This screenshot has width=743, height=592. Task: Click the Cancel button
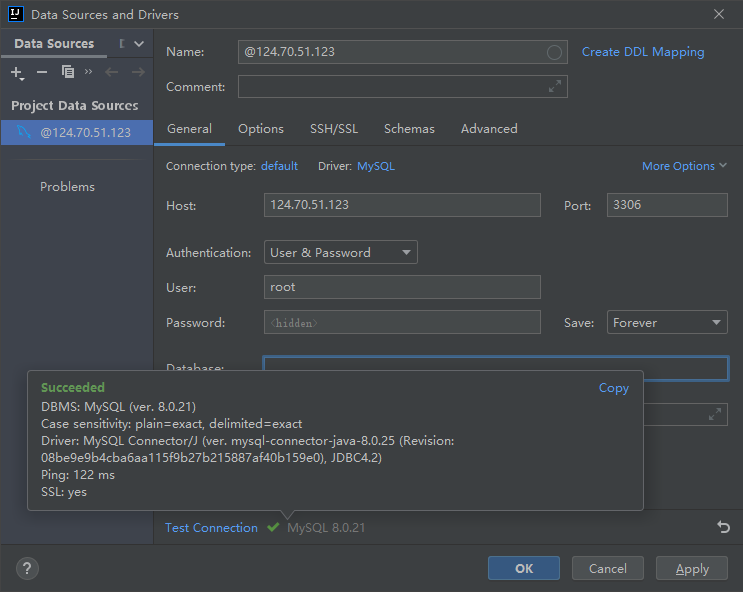(x=607, y=568)
